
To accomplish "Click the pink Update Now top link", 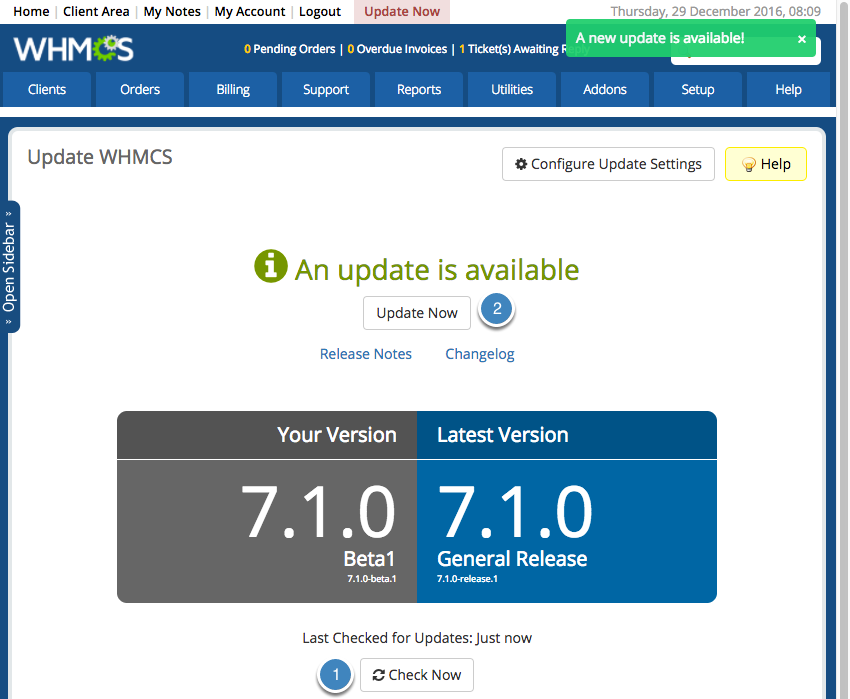I will pyautogui.click(x=402, y=11).
